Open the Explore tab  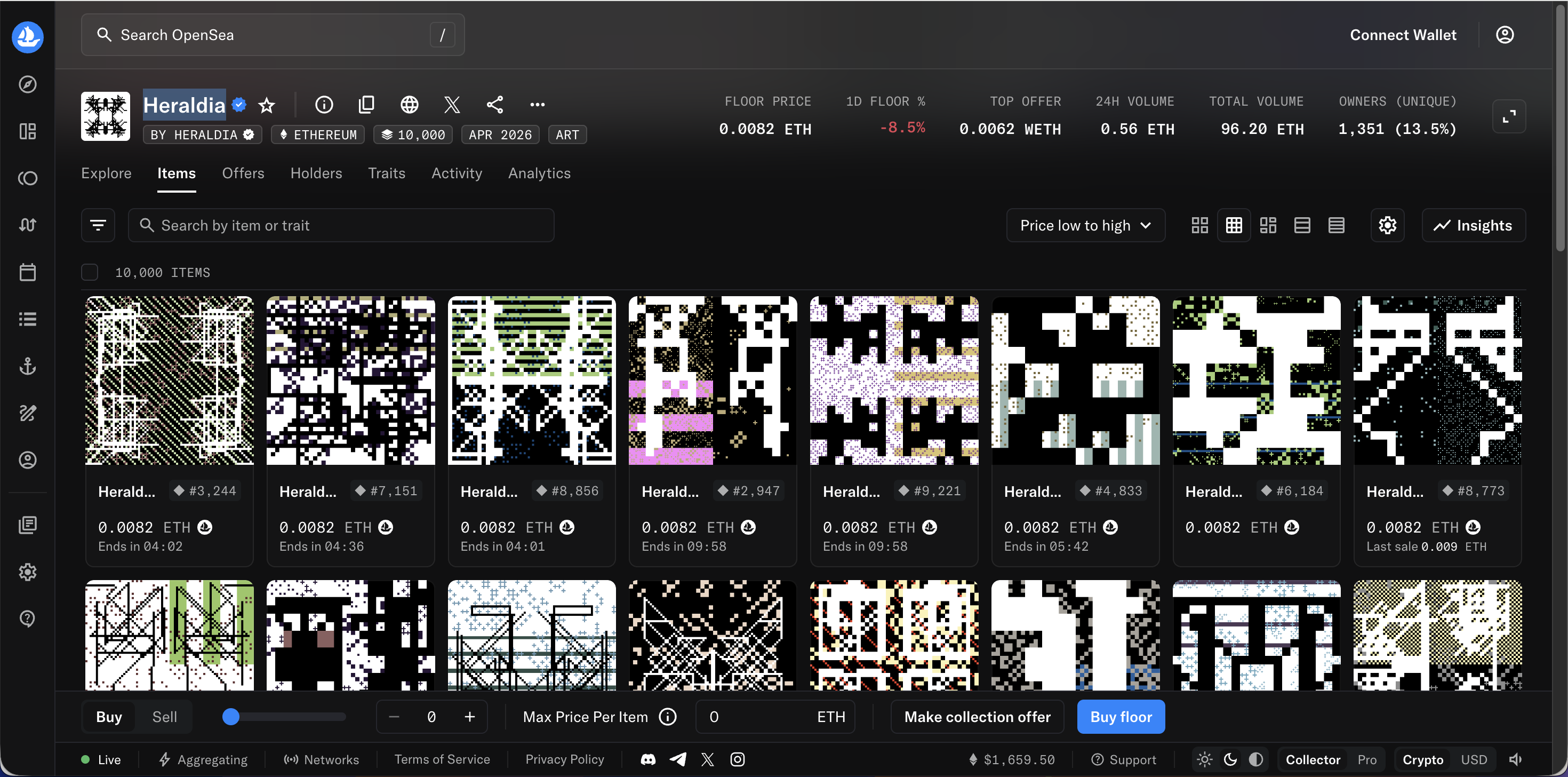tap(107, 173)
